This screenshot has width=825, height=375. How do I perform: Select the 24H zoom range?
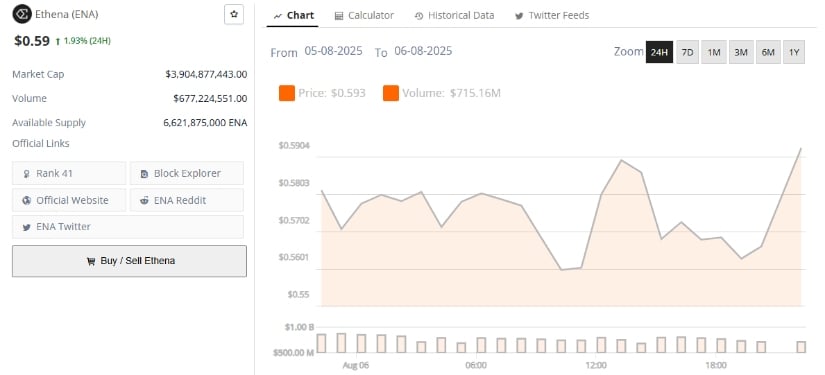tap(659, 52)
